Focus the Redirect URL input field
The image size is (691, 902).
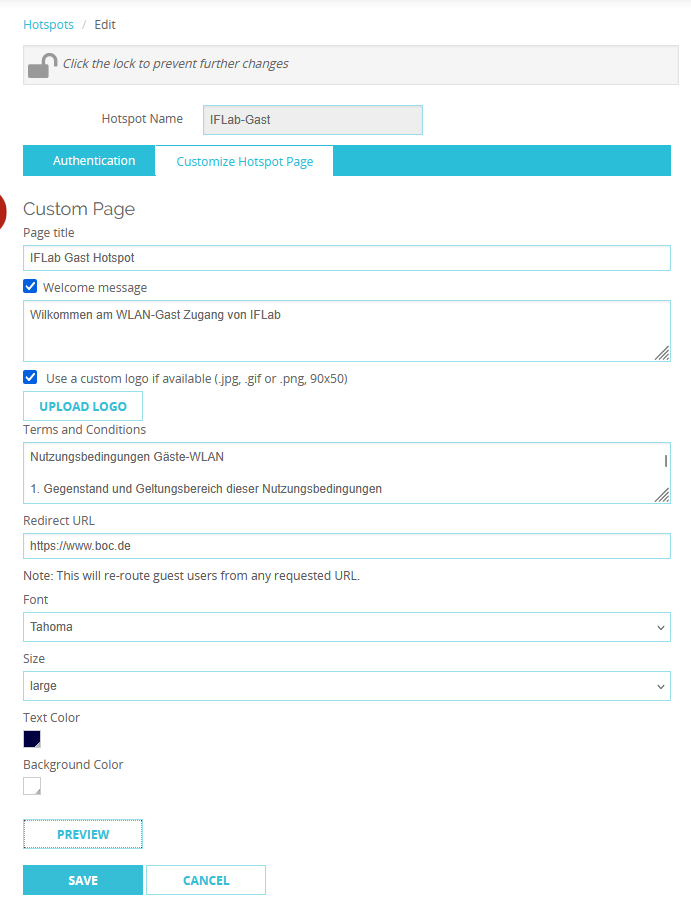click(346, 546)
